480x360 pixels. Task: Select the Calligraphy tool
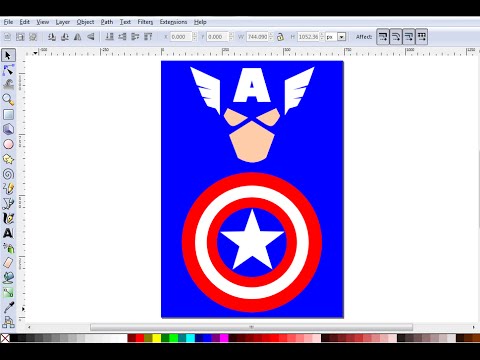(x=8, y=218)
